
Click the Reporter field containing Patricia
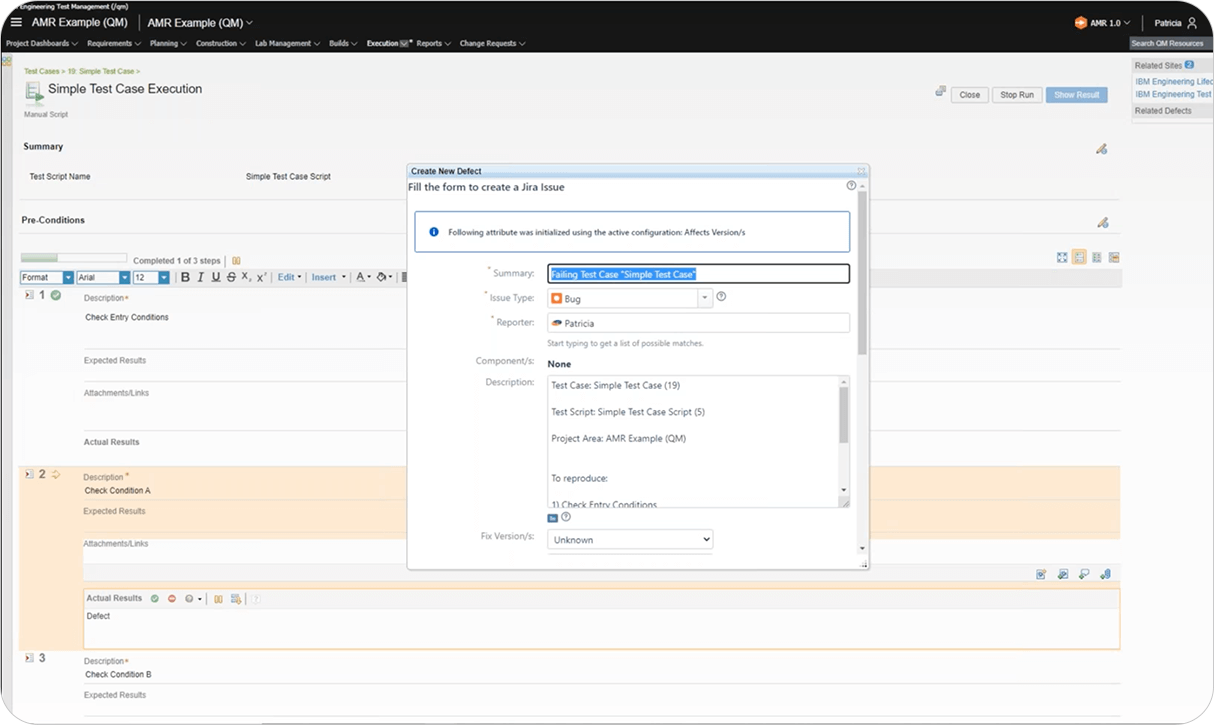coord(698,323)
